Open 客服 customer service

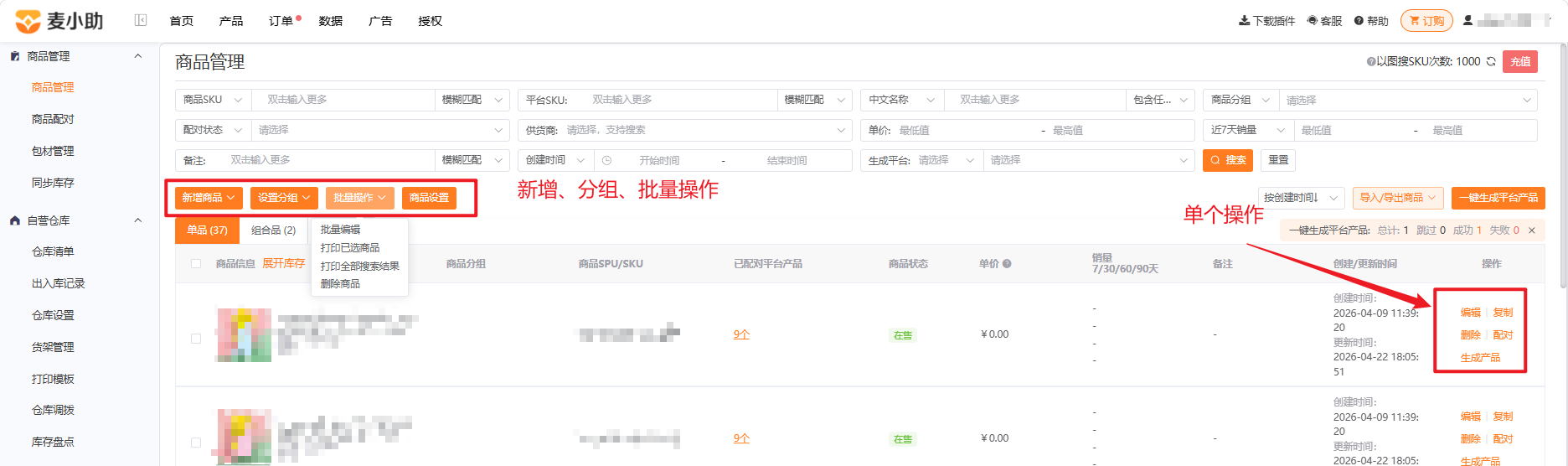pos(1324,21)
